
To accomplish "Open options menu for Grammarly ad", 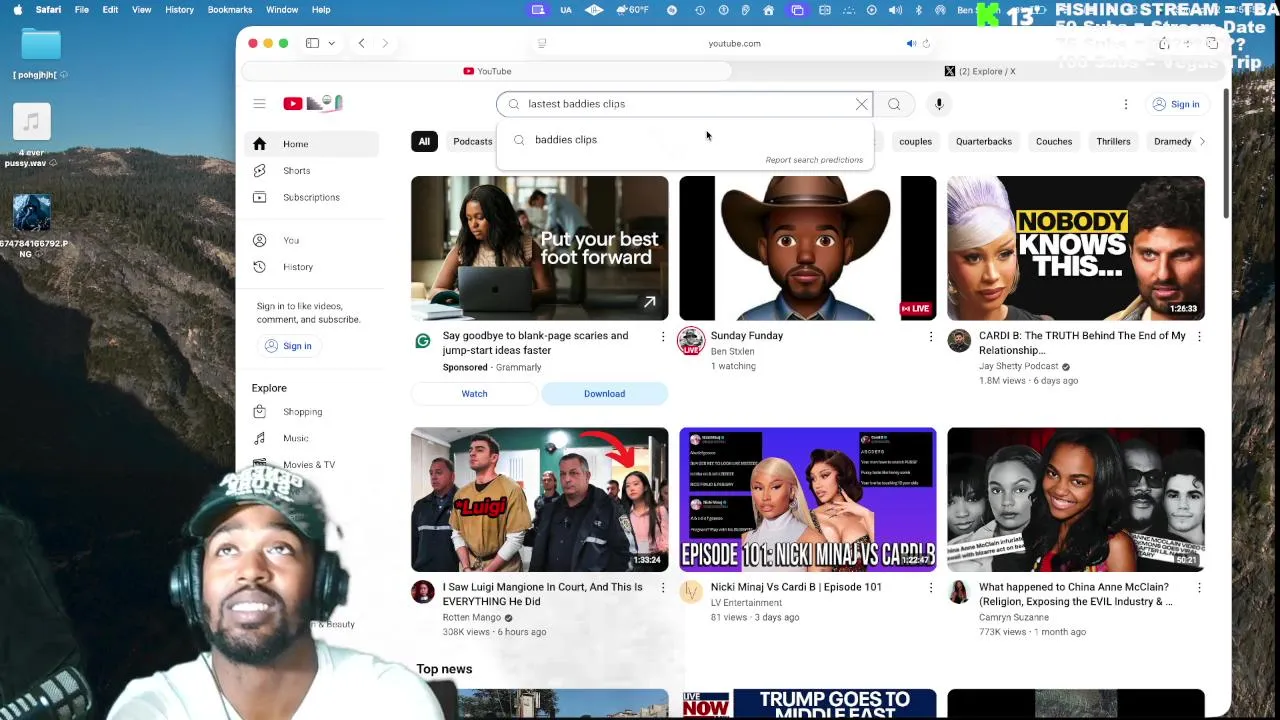I will (662, 337).
